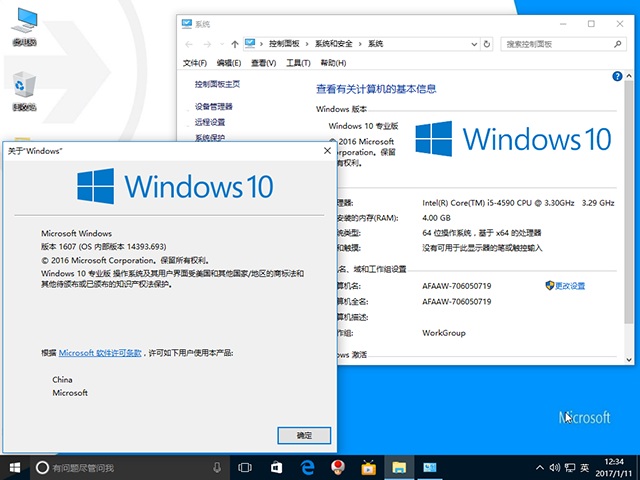
Task: Launch Microsoft Edge from the taskbar
Action: 307,467
